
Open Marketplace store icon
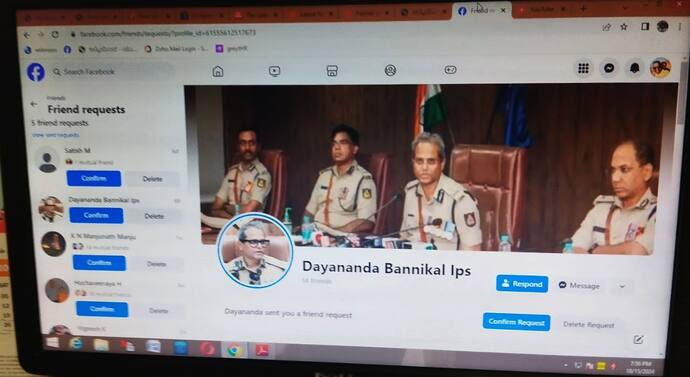(332, 70)
